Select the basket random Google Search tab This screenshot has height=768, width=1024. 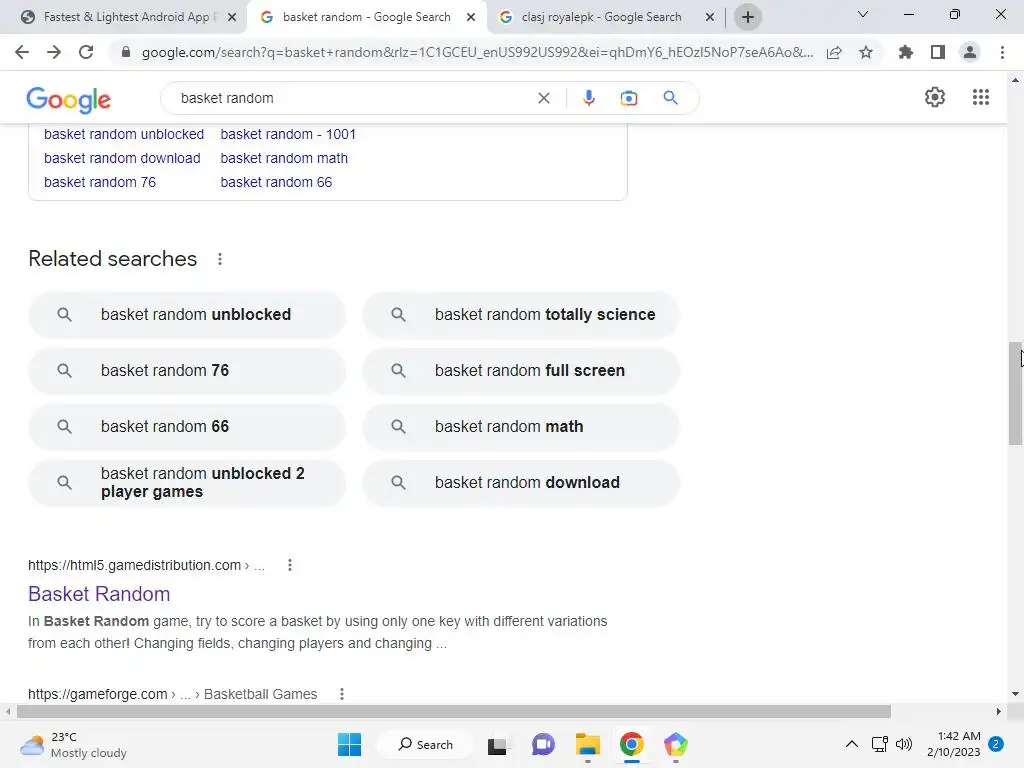tap(366, 17)
